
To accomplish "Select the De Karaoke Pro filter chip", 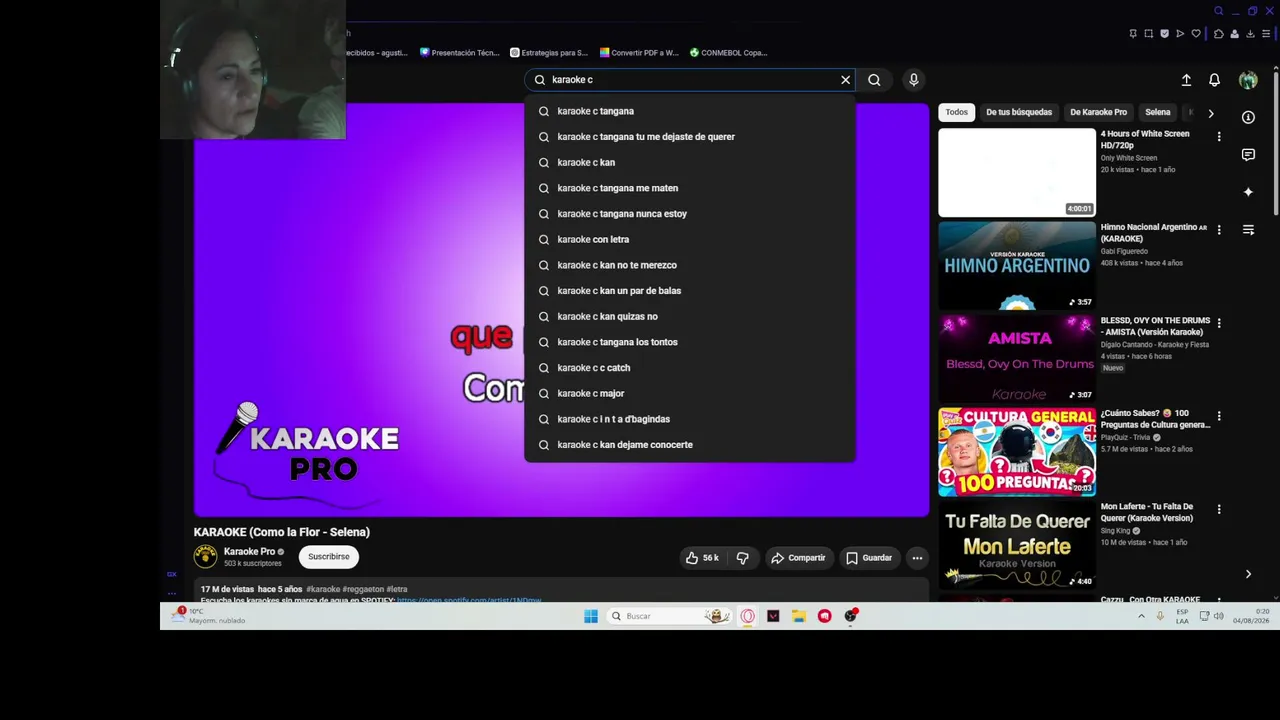I will click(x=1098, y=113).
